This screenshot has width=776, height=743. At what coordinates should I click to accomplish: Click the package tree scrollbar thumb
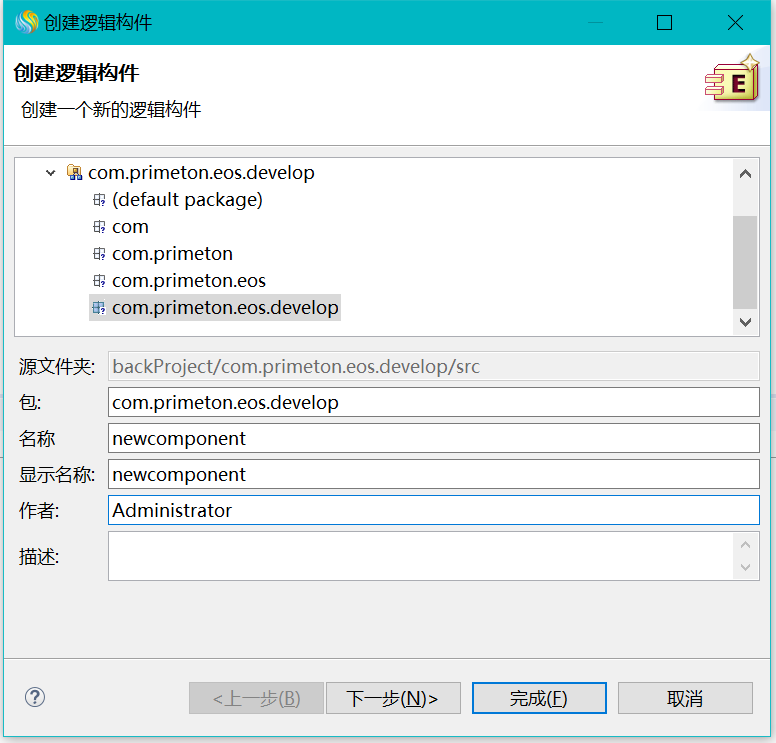(x=745, y=262)
